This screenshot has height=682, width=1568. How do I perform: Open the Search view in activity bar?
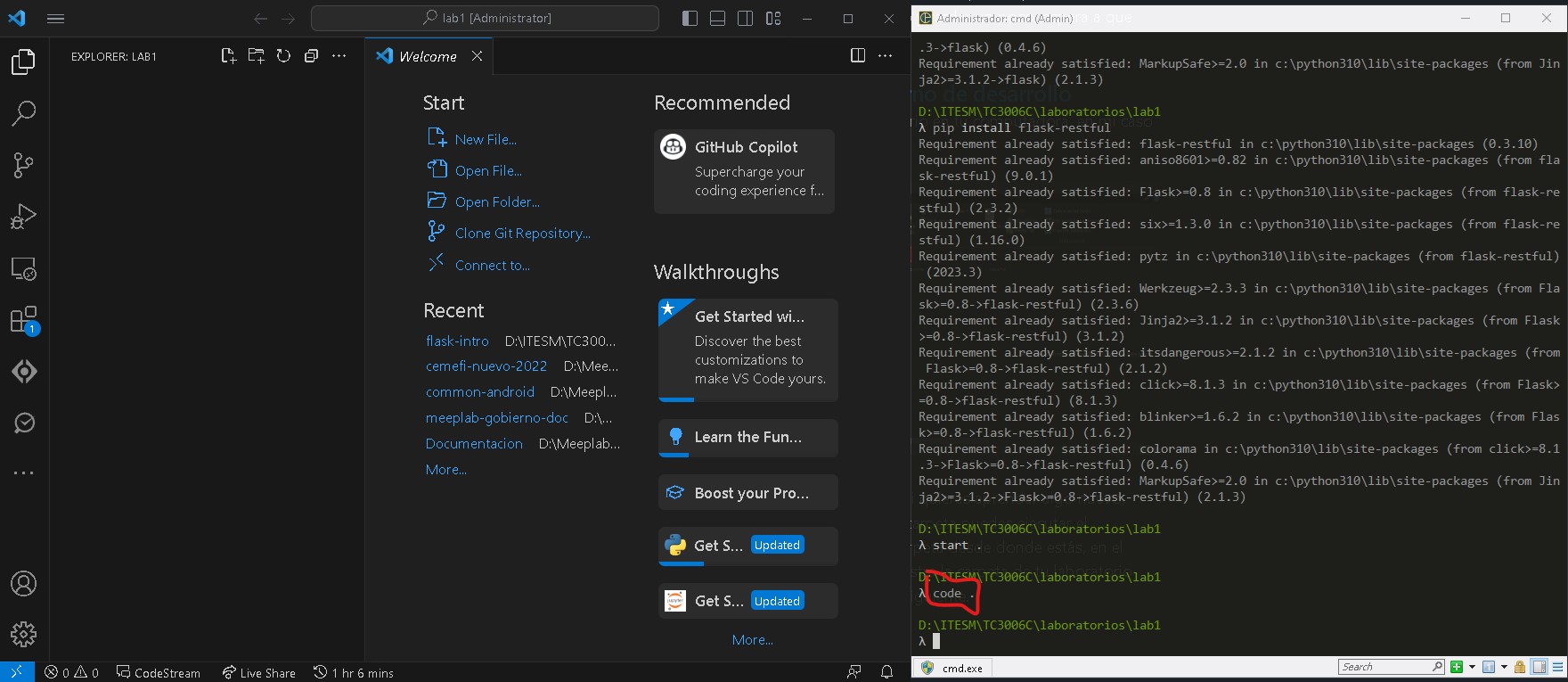[x=23, y=113]
